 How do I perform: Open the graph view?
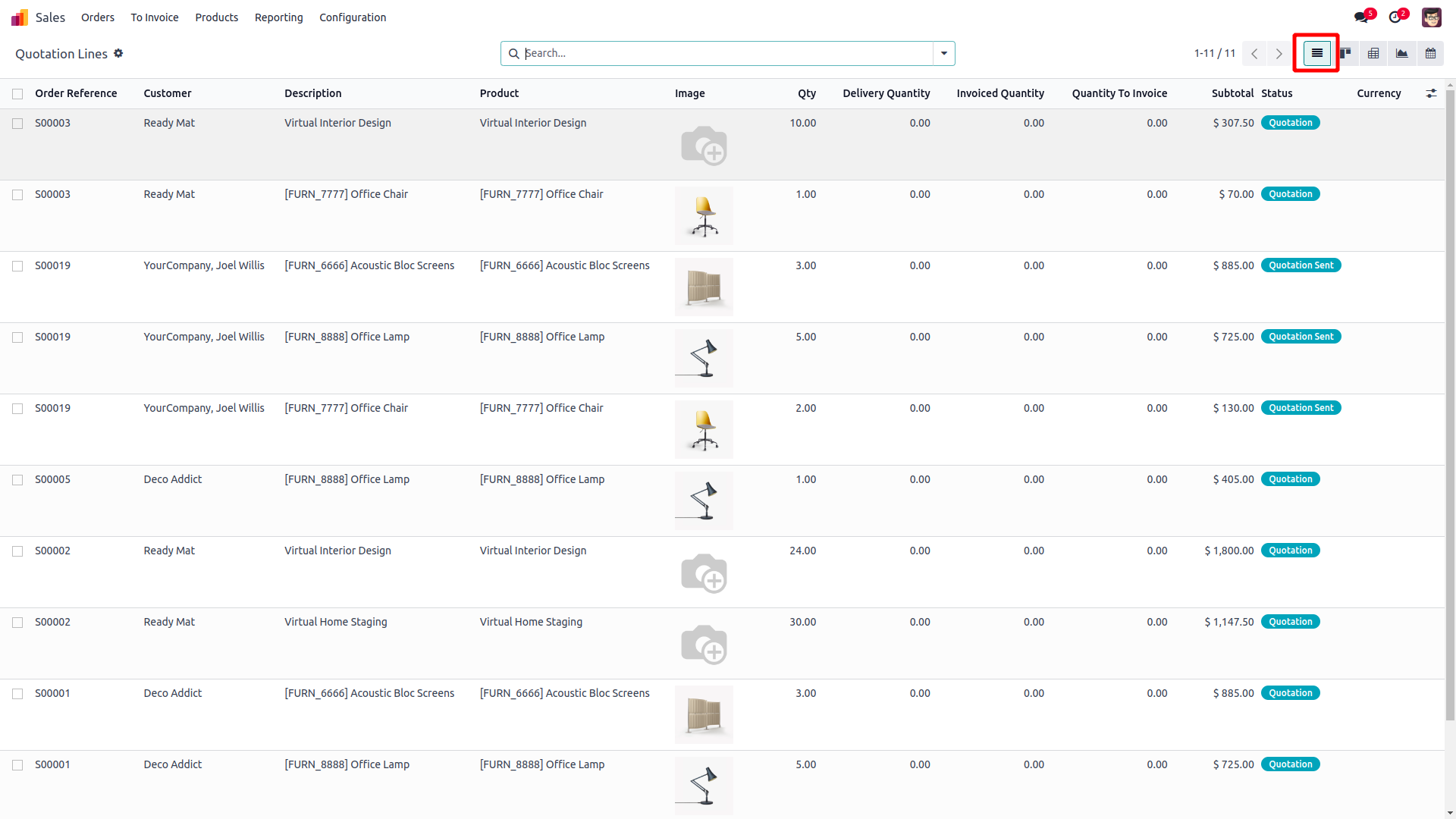1401,53
